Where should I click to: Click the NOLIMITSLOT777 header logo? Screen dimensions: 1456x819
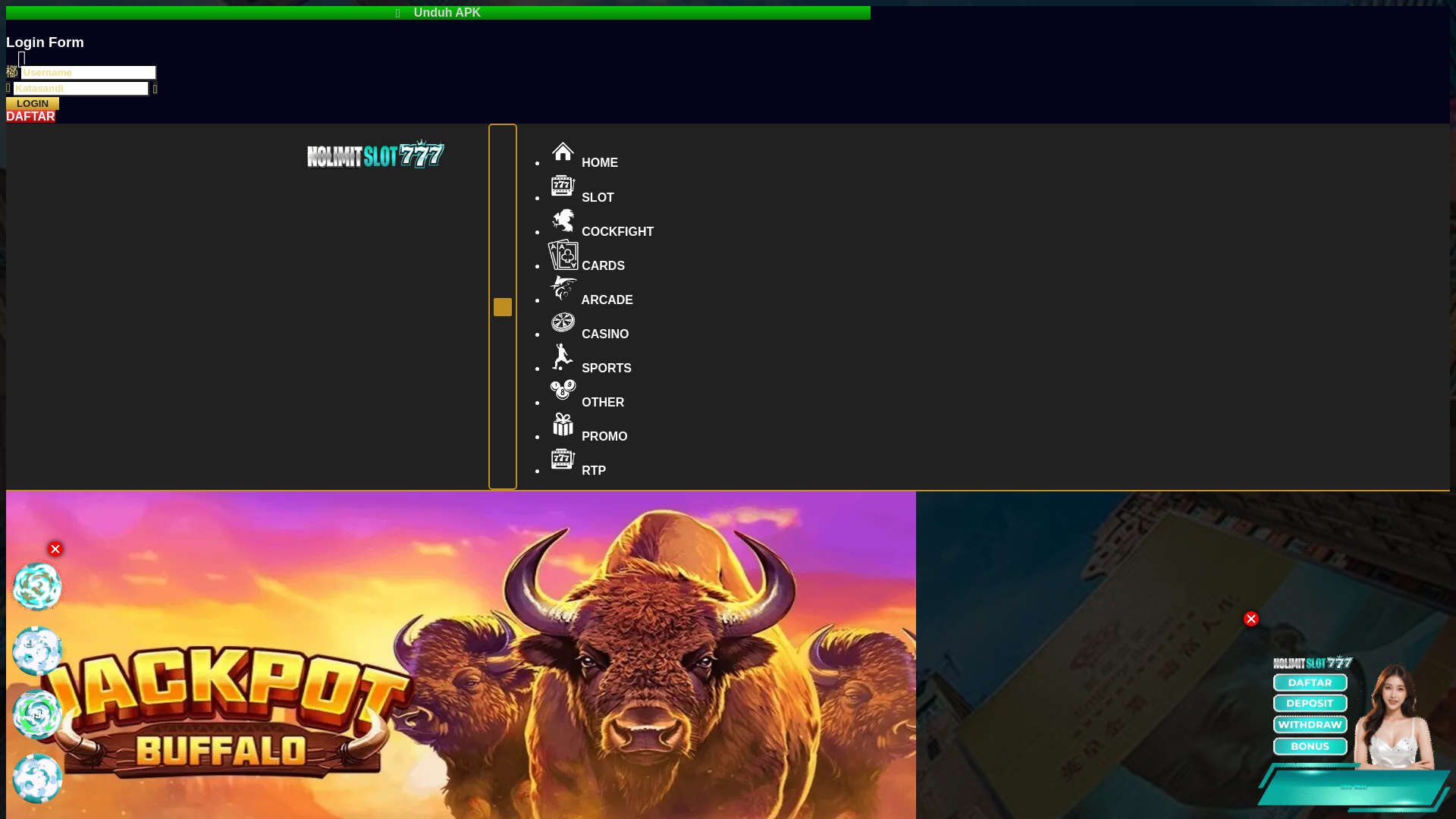(x=375, y=154)
